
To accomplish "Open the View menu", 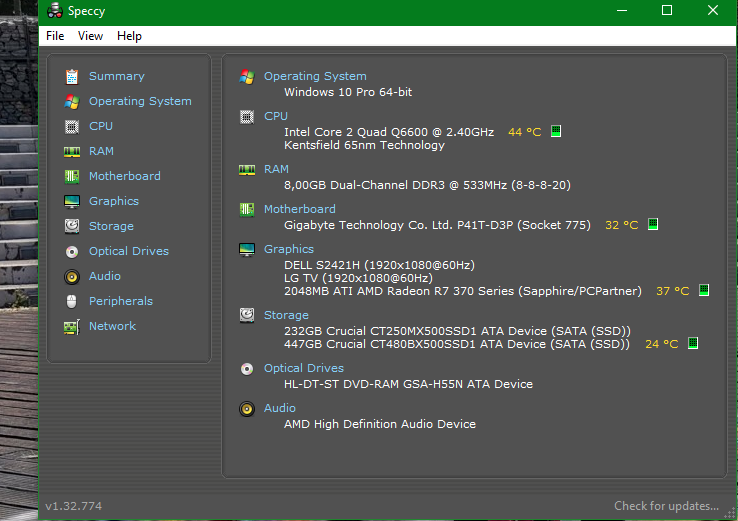I will tap(90, 36).
